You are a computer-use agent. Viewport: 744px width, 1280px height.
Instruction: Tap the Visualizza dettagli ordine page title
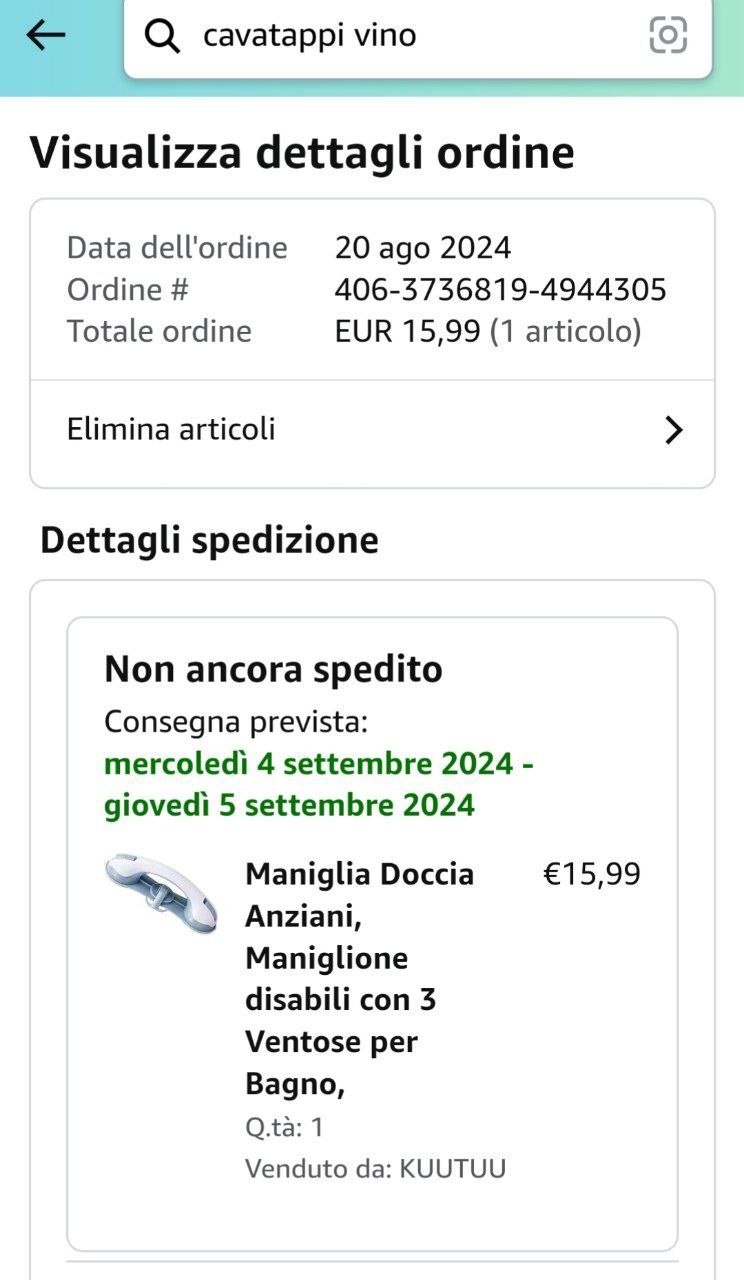click(302, 153)
